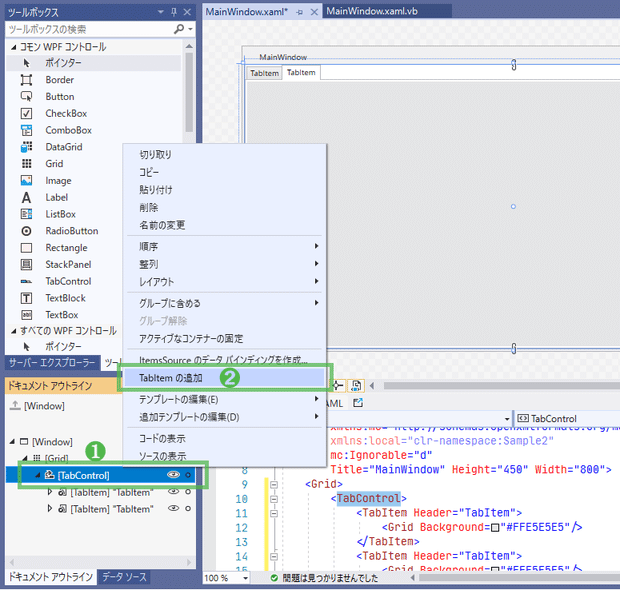Collapse the code fold box on line 14

[x=274, y=556]
